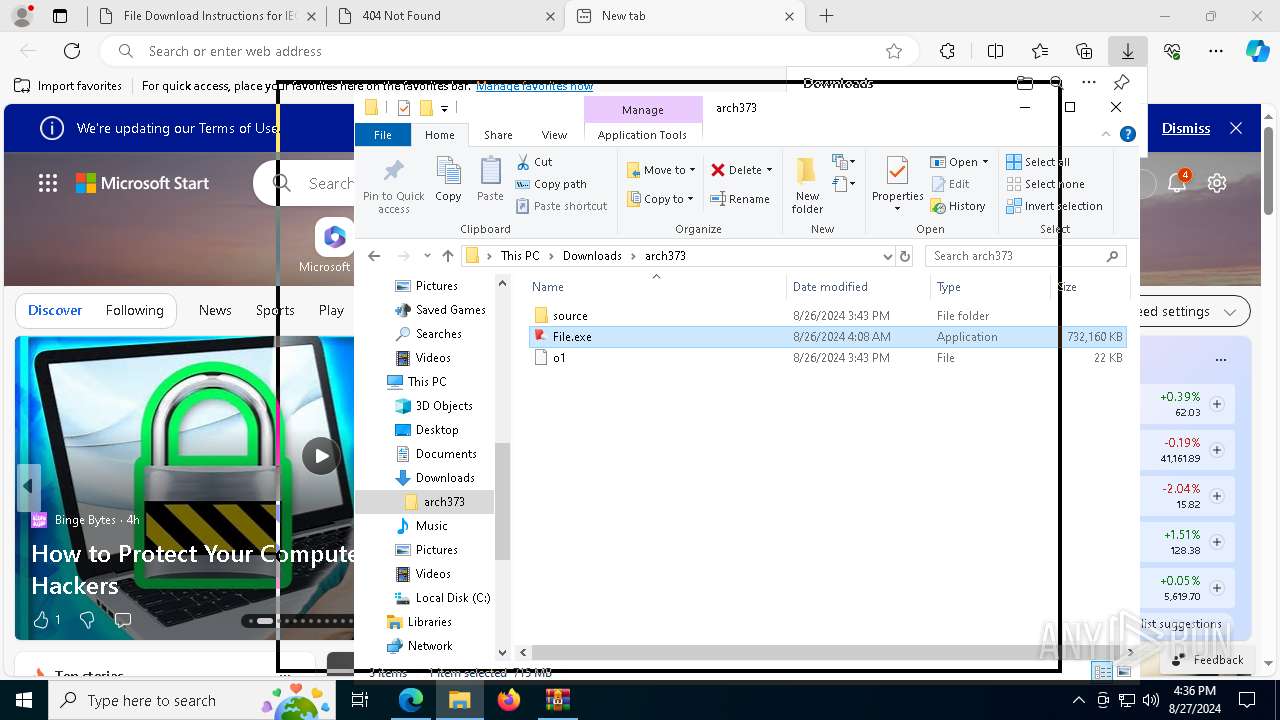Pin the Edge Downloads panel
Image resolution: width=1280 pixels, height=720 pixels.
click(x=1121, y=83)
